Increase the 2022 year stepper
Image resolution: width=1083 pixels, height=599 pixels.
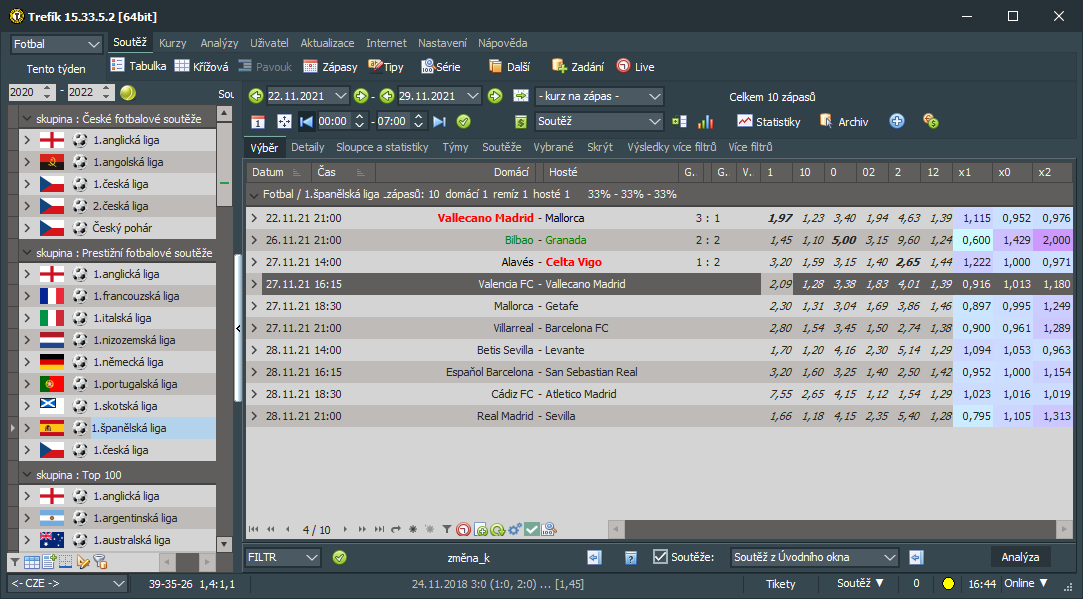106,88
